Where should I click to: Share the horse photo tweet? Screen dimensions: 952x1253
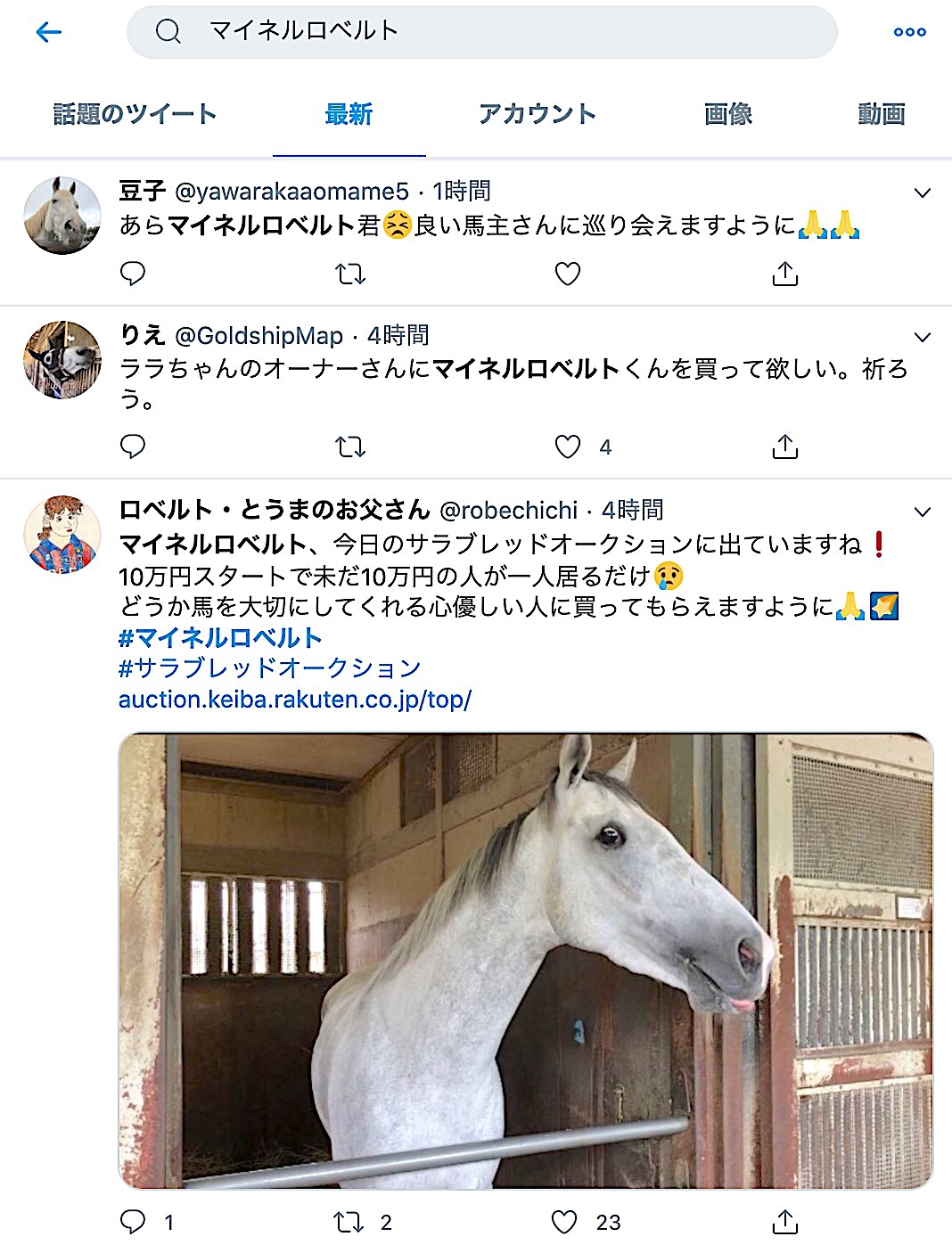click(x=785, y=1222)
